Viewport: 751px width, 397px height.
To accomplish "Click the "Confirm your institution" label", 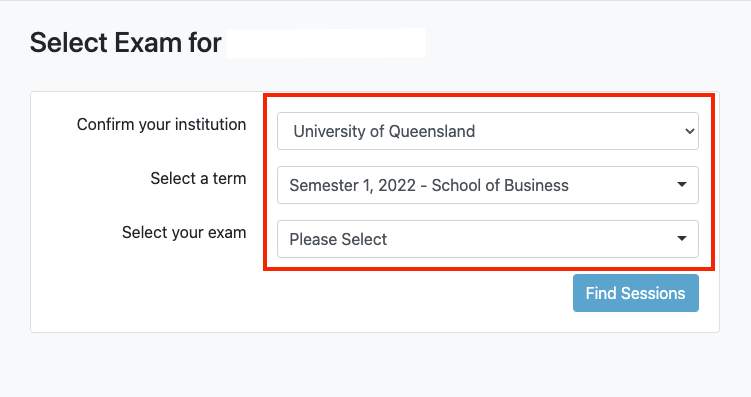I will coord(161,125).
